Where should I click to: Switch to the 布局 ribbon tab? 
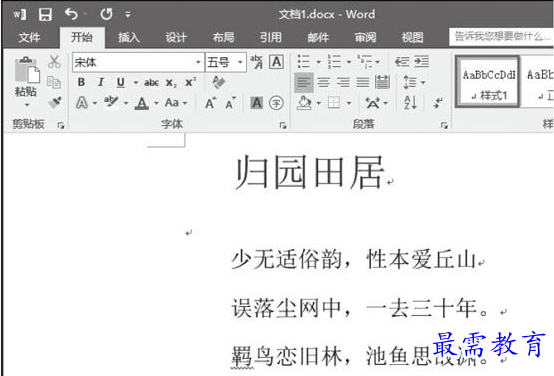[x=223, y=37]
